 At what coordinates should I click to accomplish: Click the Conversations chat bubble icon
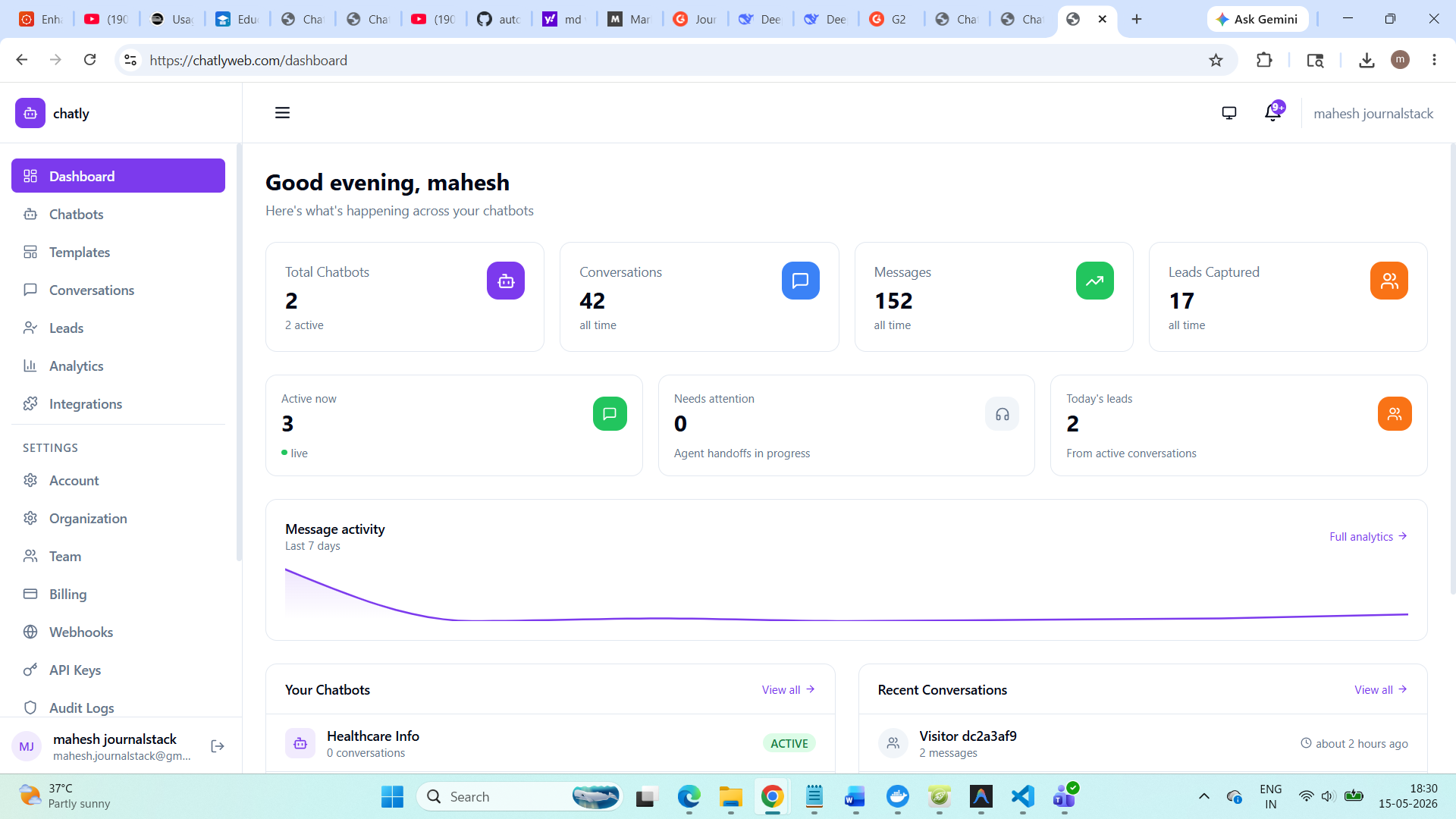(x=800, y=281)
